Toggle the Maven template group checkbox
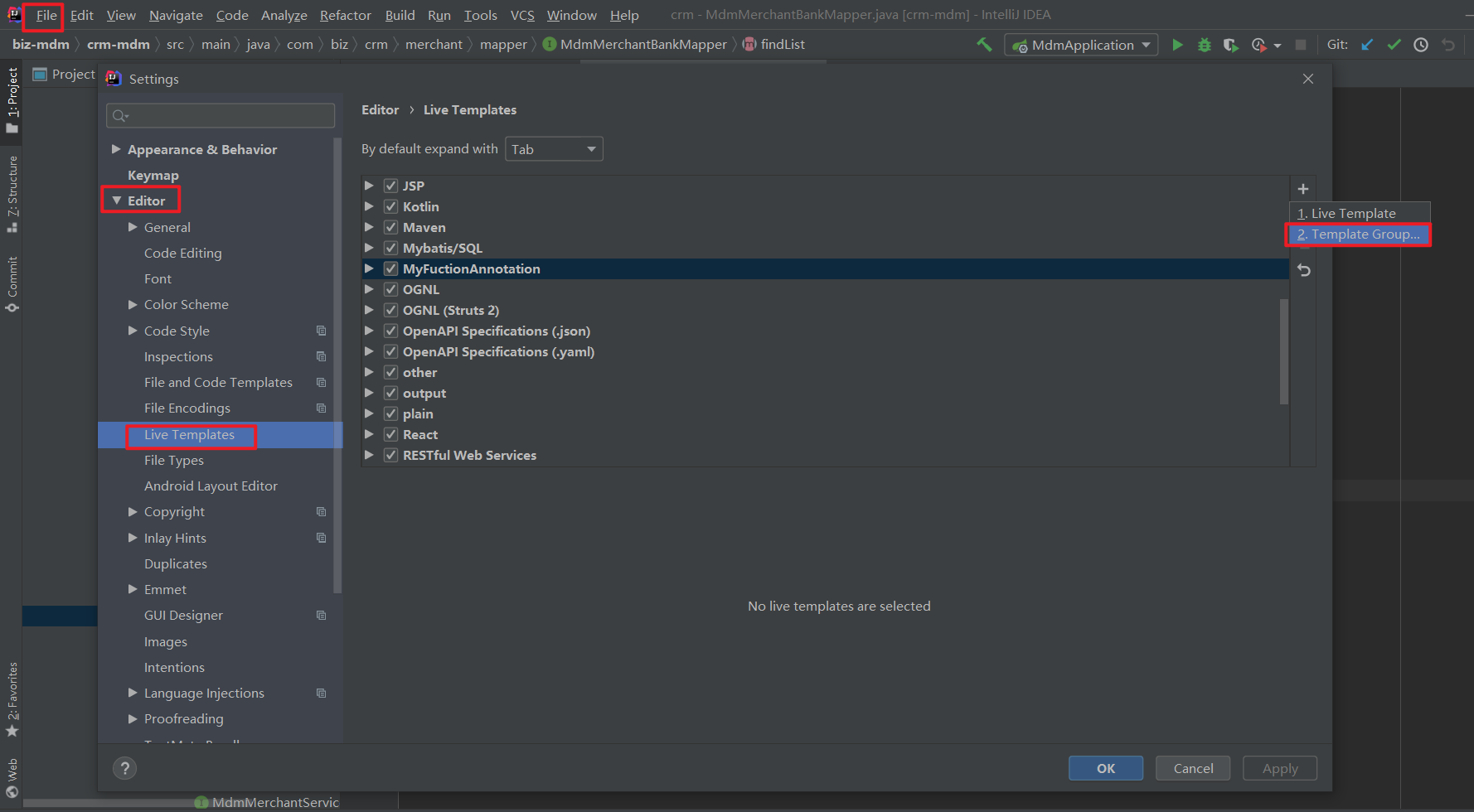Screen dimensions: 1474x812 [390, 227]
